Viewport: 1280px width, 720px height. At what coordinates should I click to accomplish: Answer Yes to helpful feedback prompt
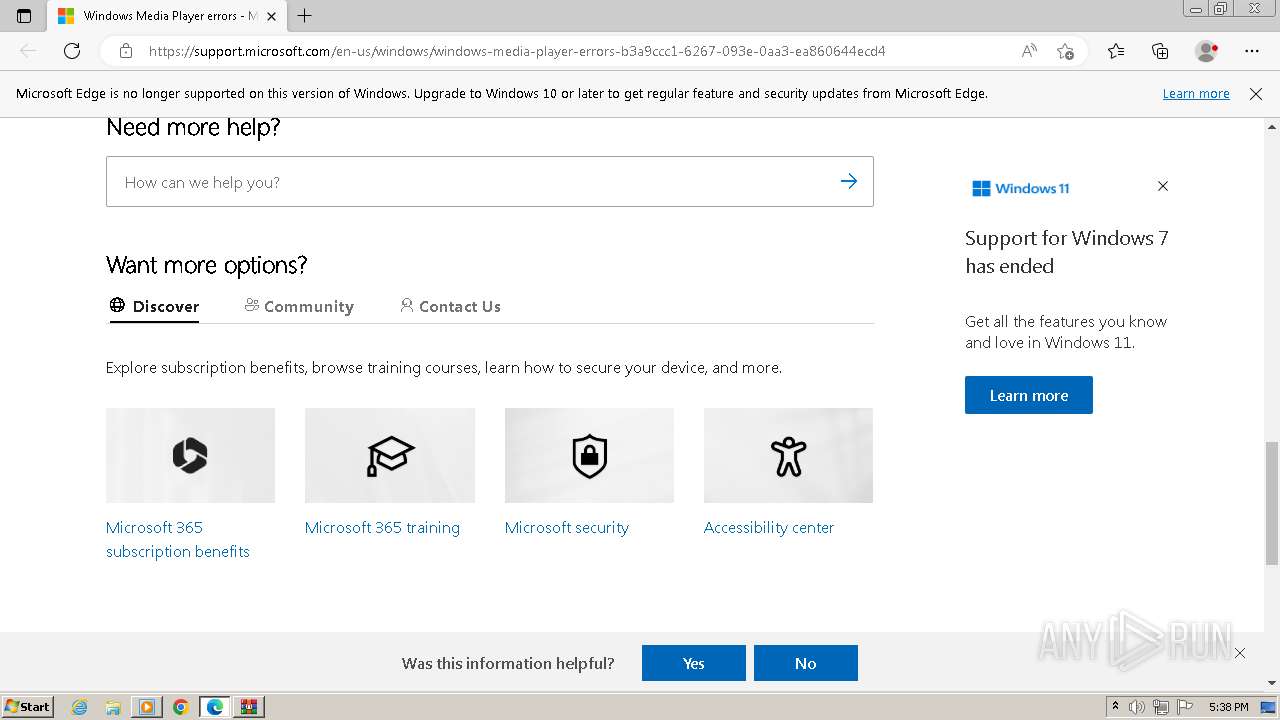click(693, 663)
